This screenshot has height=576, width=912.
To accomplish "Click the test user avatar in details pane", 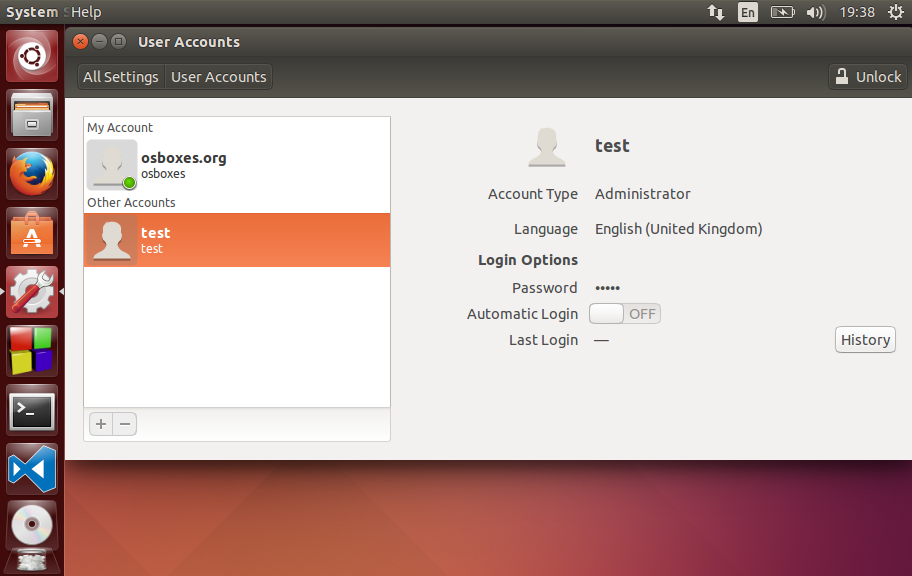I will (x=547, y=147).
